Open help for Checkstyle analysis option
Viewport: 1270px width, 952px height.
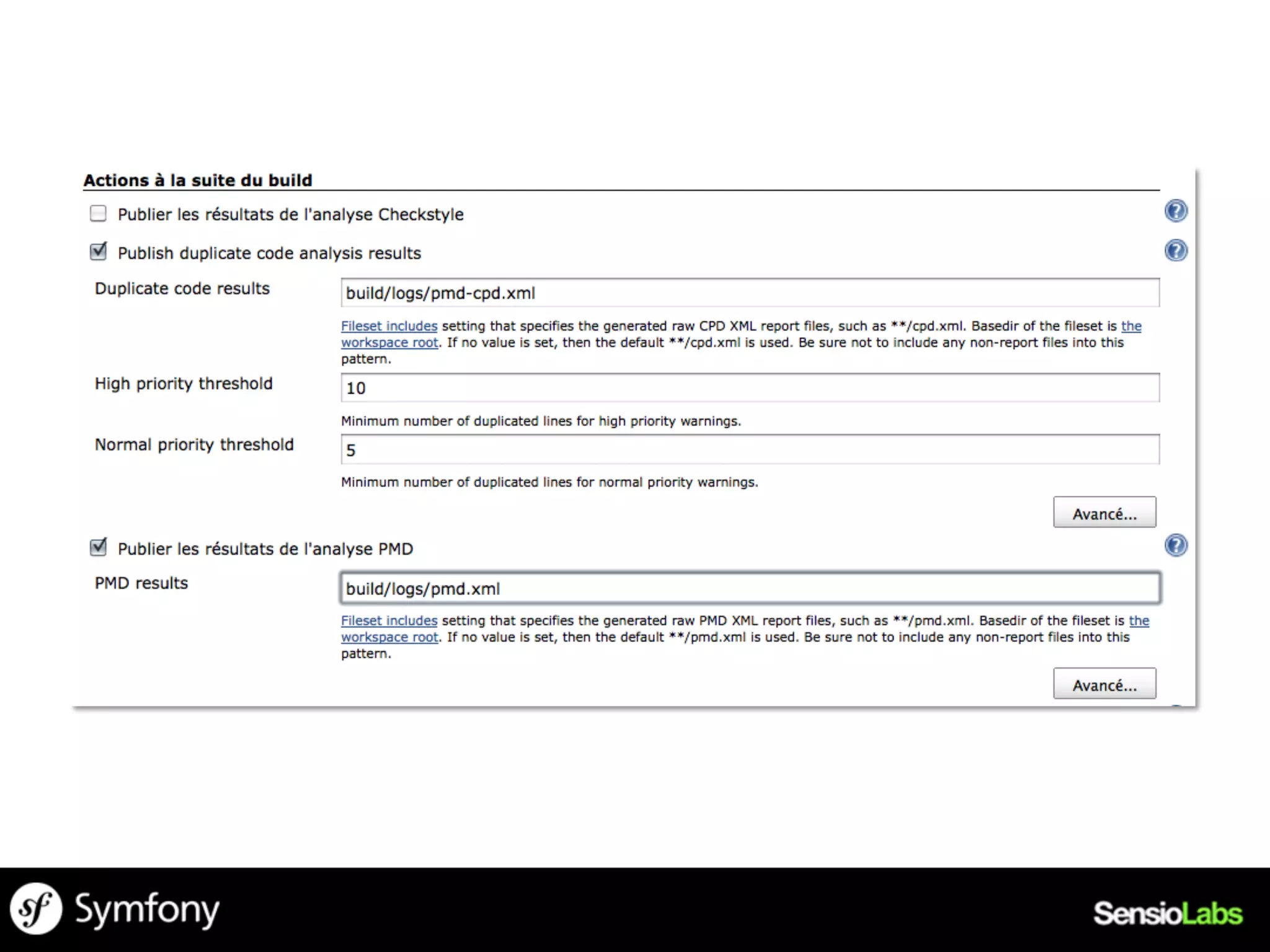coord(1176,211)
